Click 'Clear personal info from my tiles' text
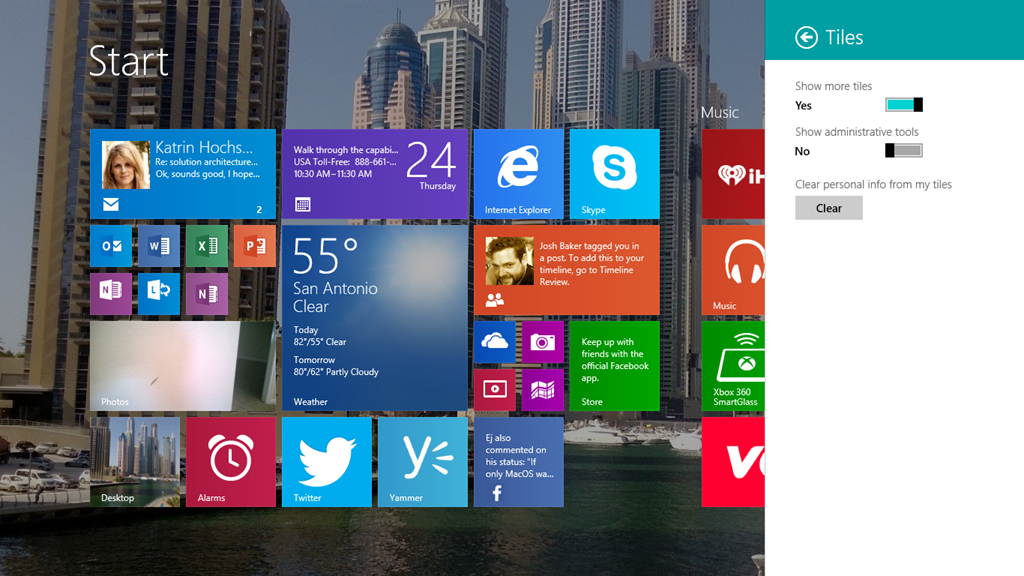The width and height of the screenshot is (1024, 576). pos(873,184)
